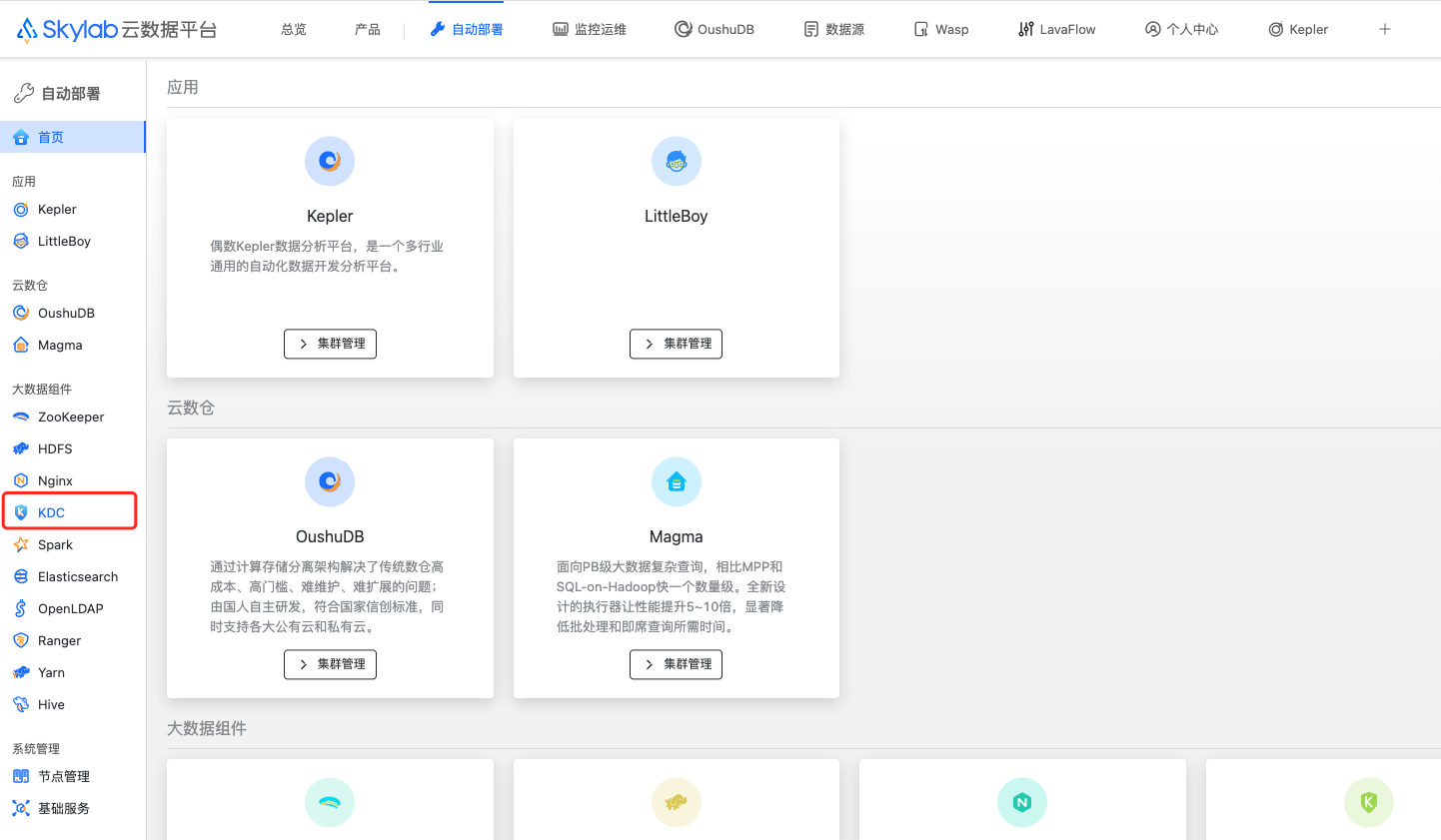The image size is (1441, 840).
Task: Open the Wasp tab
Action: pos(941,30)
